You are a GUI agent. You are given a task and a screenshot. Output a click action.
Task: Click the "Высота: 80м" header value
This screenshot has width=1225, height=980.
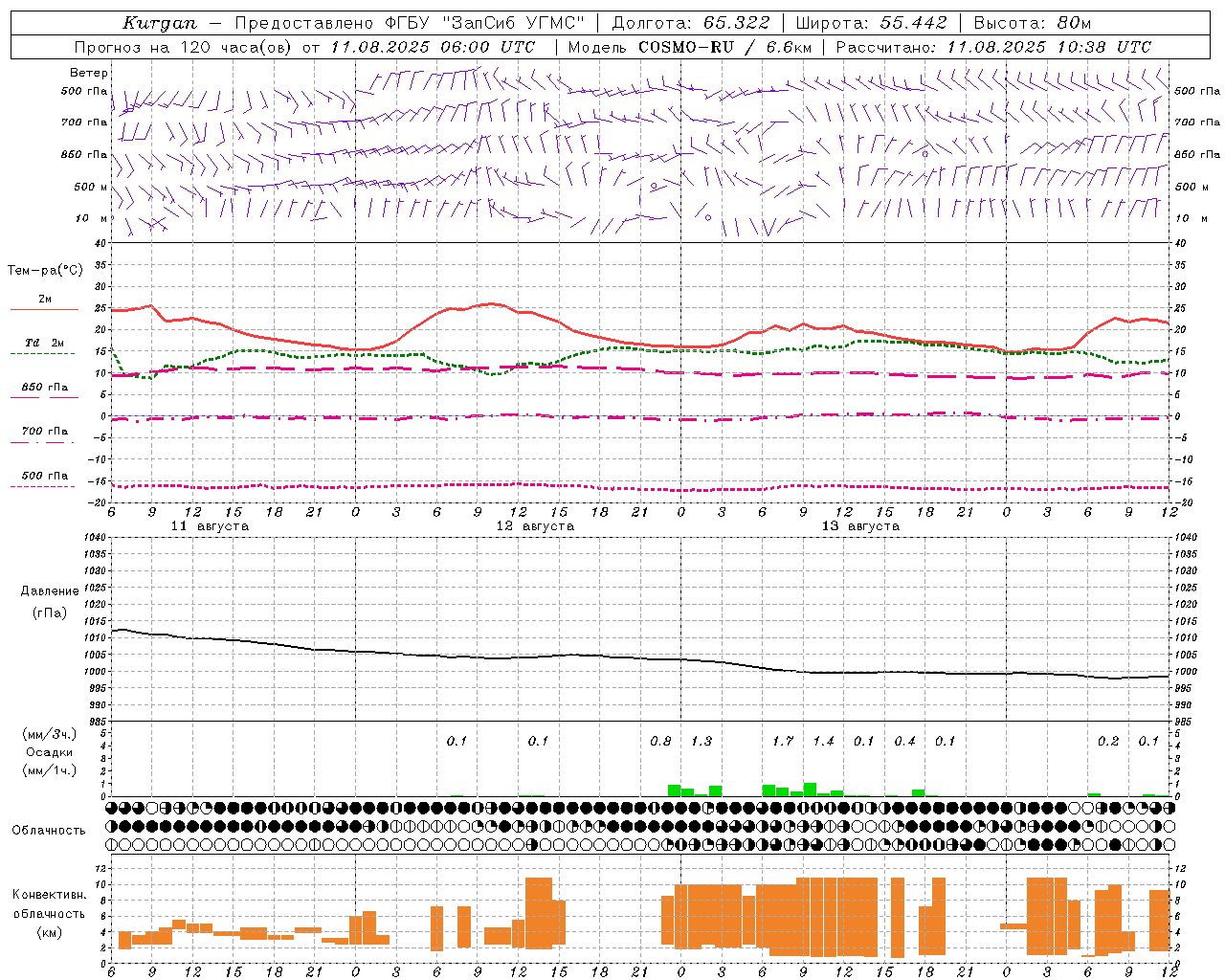[1032, 23]
